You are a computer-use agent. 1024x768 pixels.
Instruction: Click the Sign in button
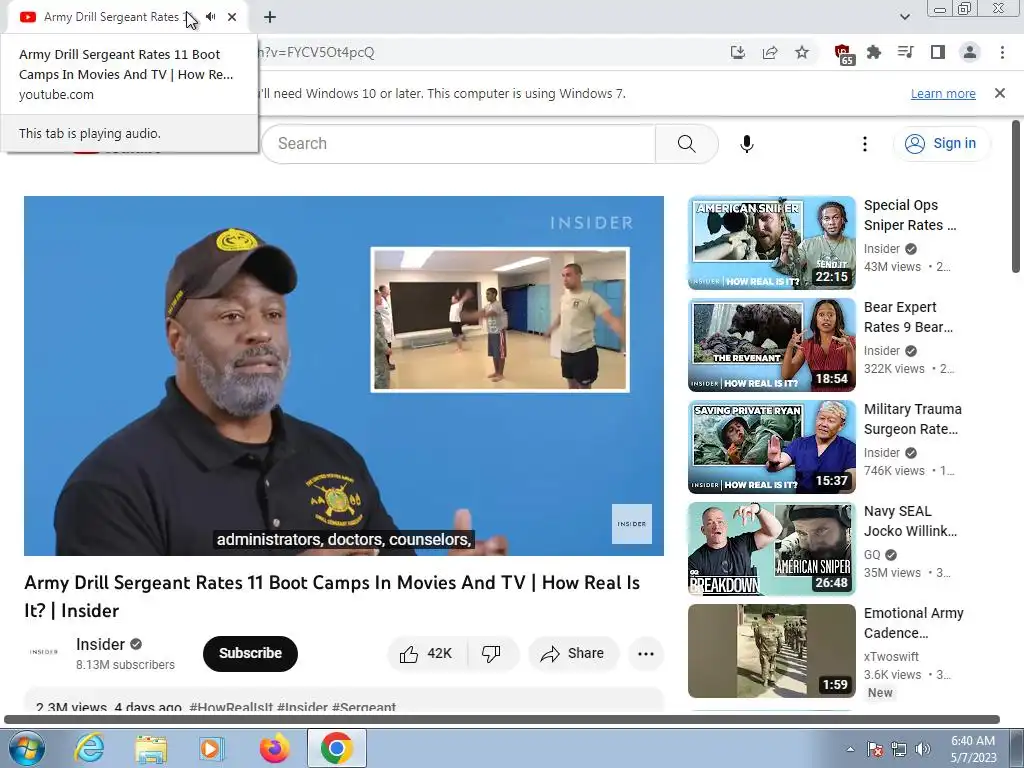[941, 144]
